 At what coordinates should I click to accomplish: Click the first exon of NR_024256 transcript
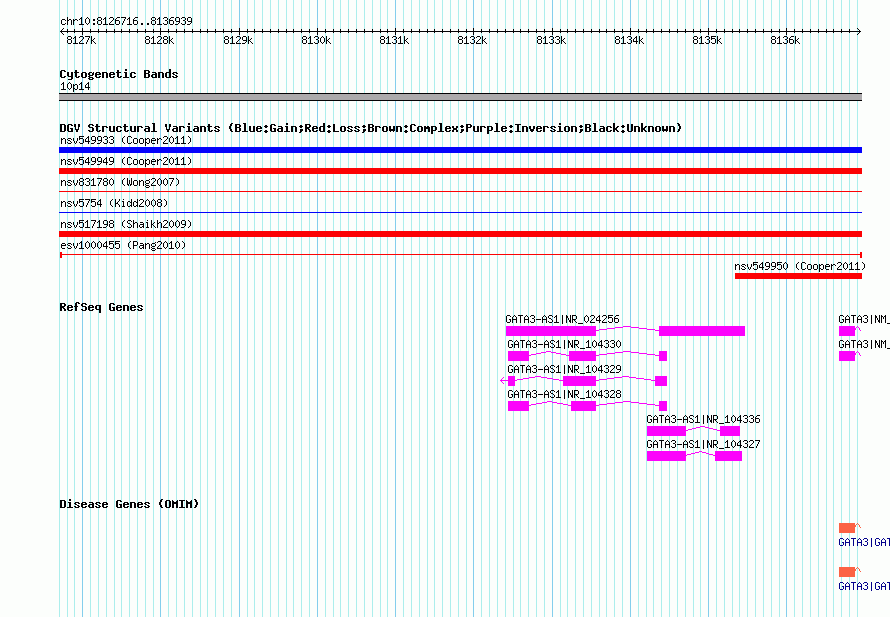click(551, 331)
